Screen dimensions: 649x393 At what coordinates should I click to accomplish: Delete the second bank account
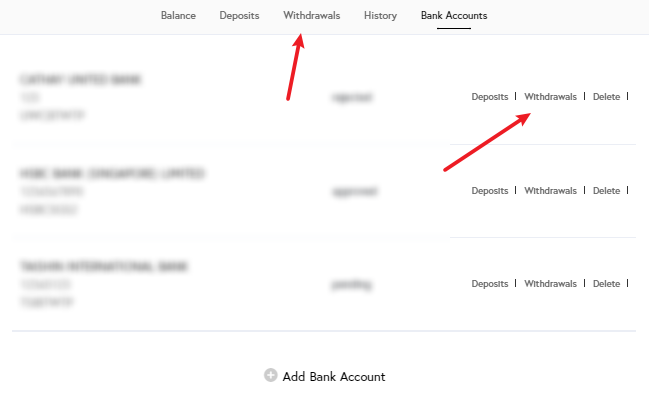pos(606,190)
